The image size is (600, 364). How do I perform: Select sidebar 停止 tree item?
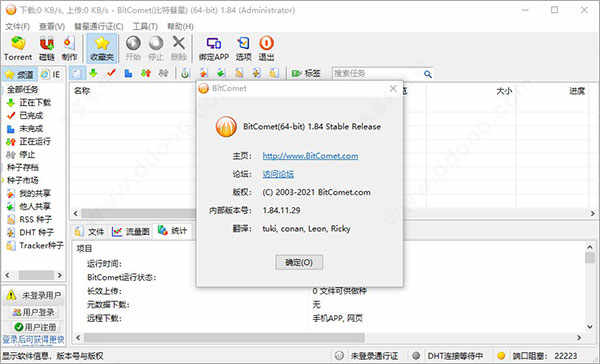[27, 155]
